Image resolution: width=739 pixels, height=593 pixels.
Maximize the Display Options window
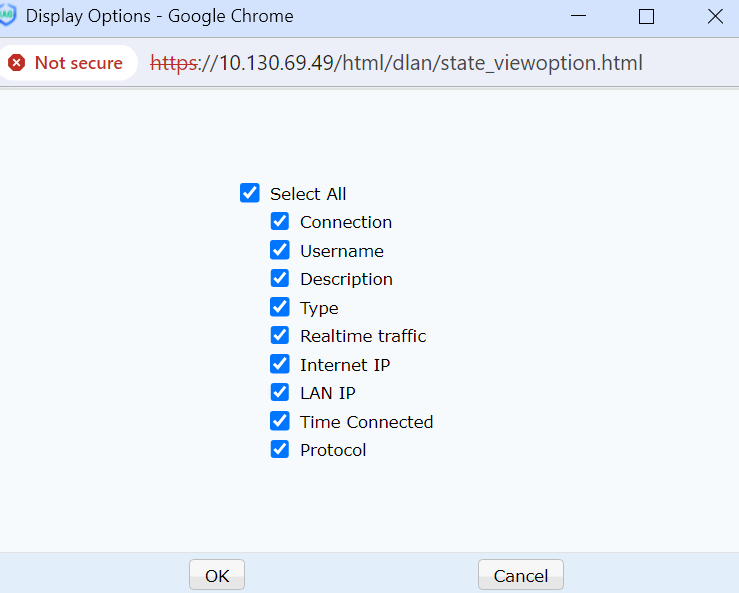click(x=646, y=16)
